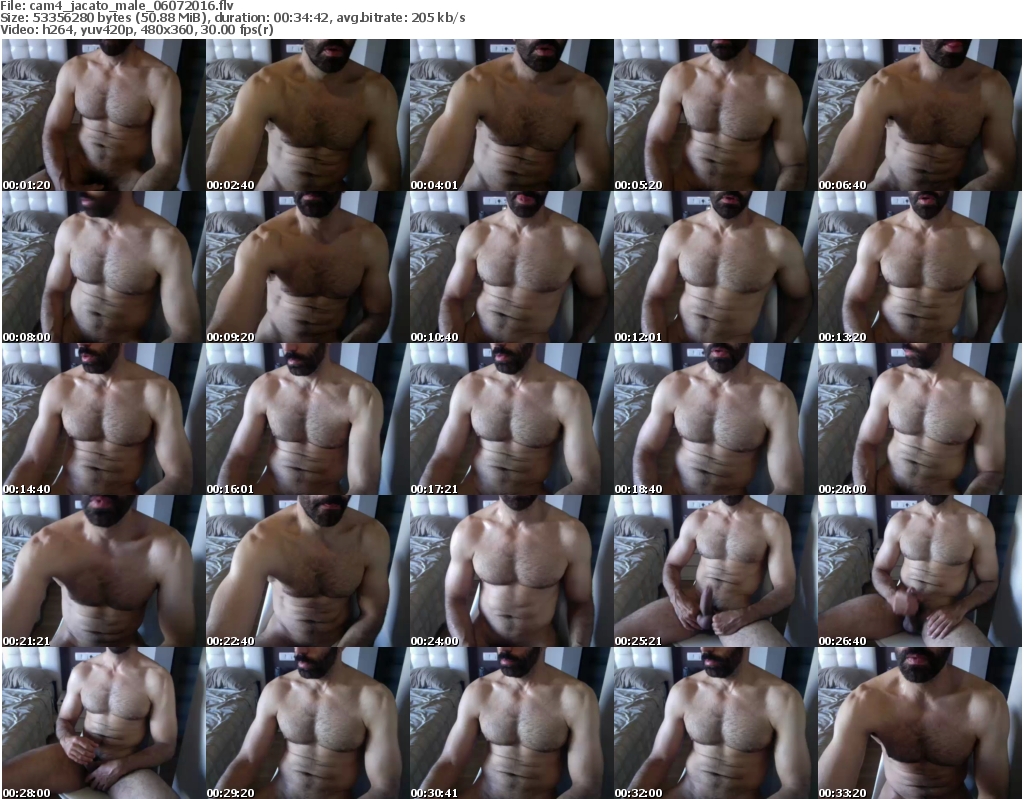Open the thumbnail stamped 00:04:01
1024x799 pixels.
(x=510, y=115)
